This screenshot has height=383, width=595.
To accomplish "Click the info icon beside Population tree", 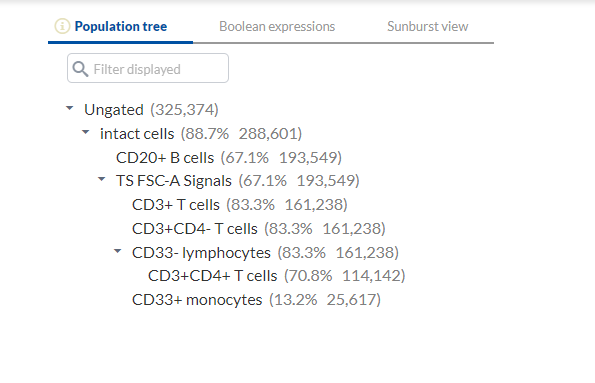I will [x=62, y=26].
